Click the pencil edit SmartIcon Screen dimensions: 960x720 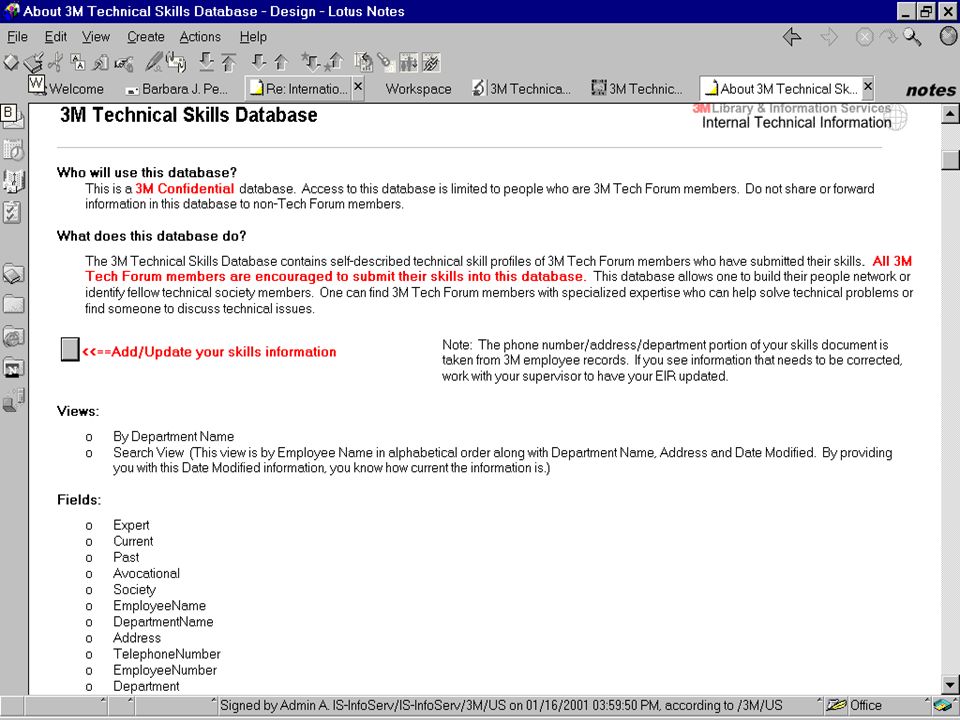coord(154,61)
